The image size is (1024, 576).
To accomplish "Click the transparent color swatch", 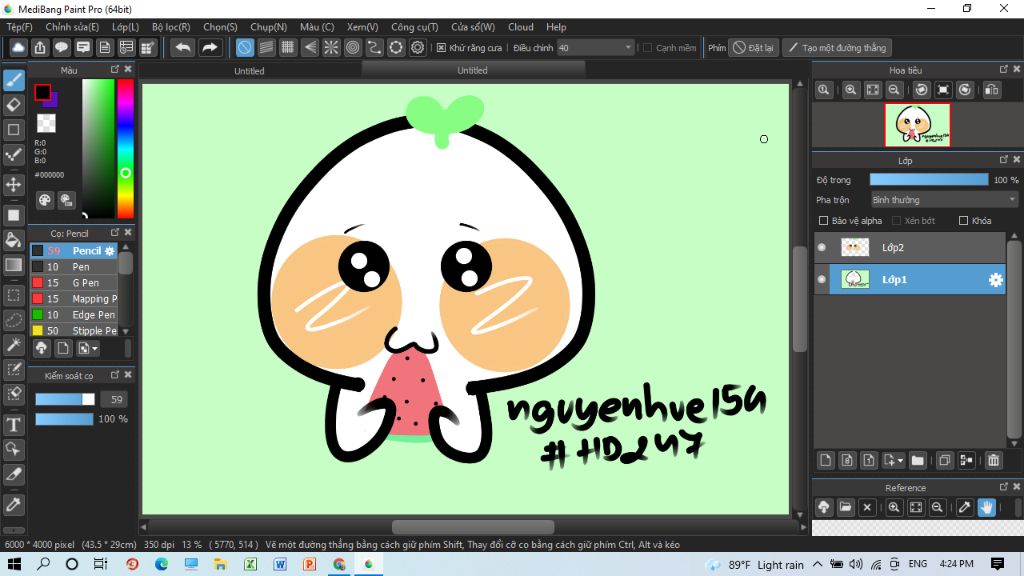I will point(46,123).
